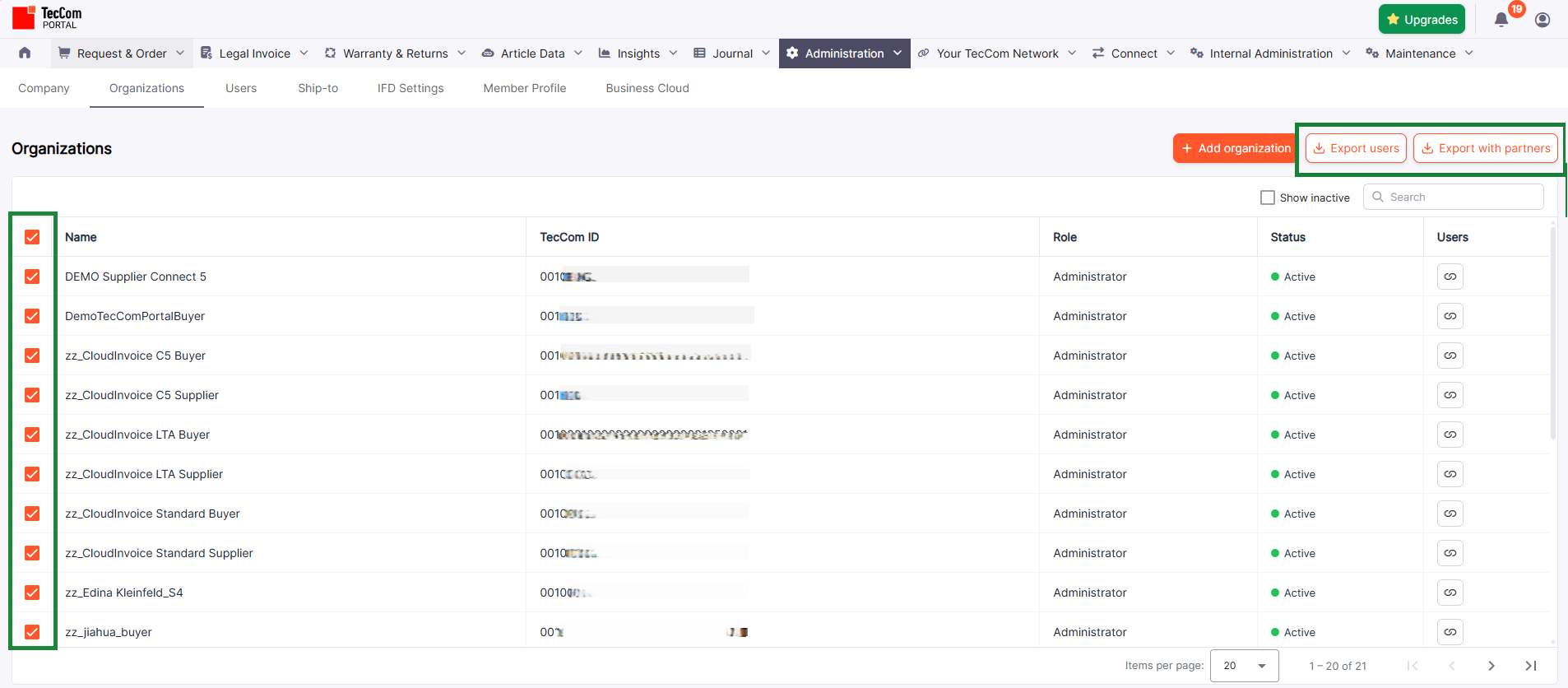This screenshot has height=688, width=1568.
Task: Open the notifications bell
Action: pyautogui.click(x=1501, y=20)
